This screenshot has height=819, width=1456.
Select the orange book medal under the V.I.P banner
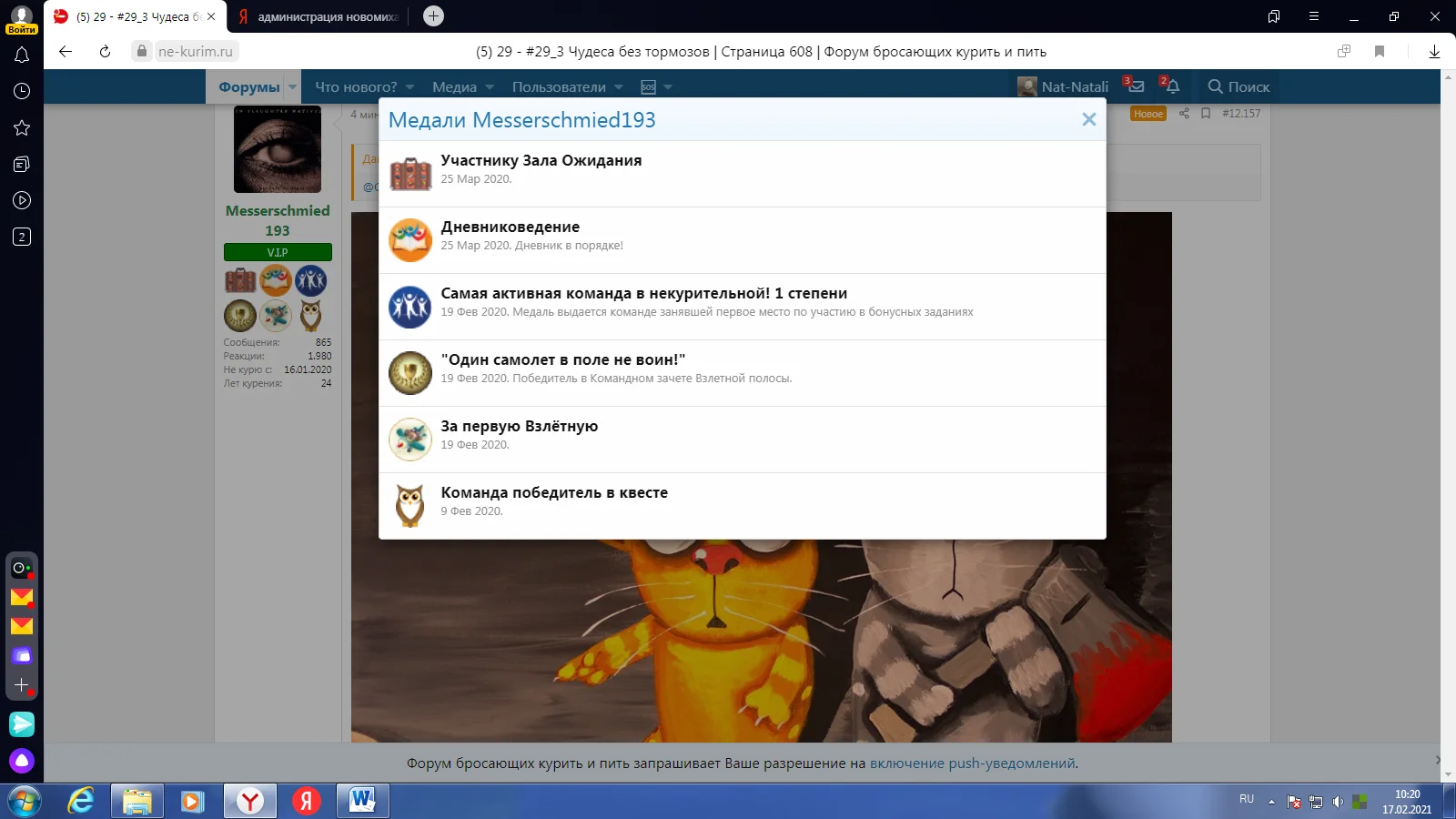point(276,280)
